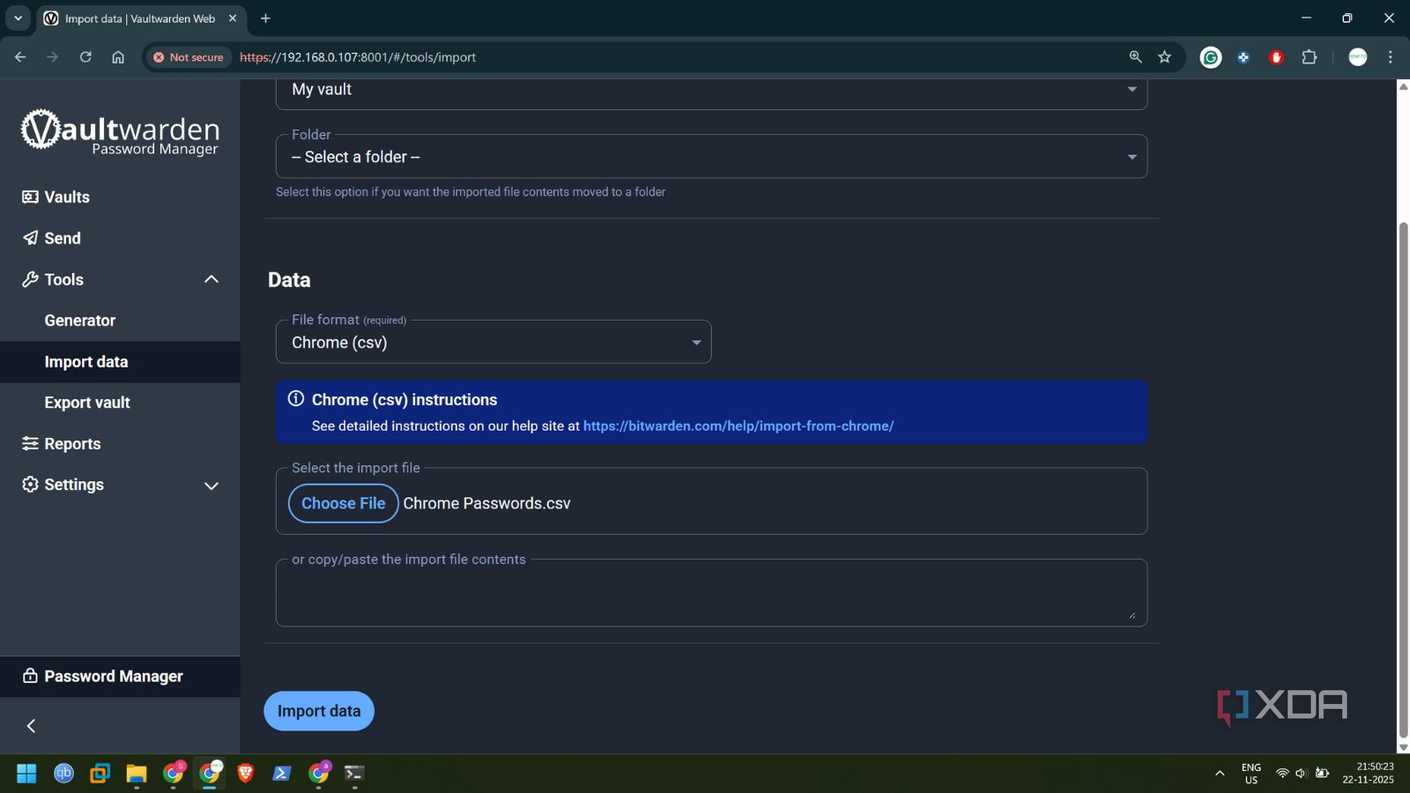
Task: Click the Vaultwarden logo
Action: click(x=120, y=131)
